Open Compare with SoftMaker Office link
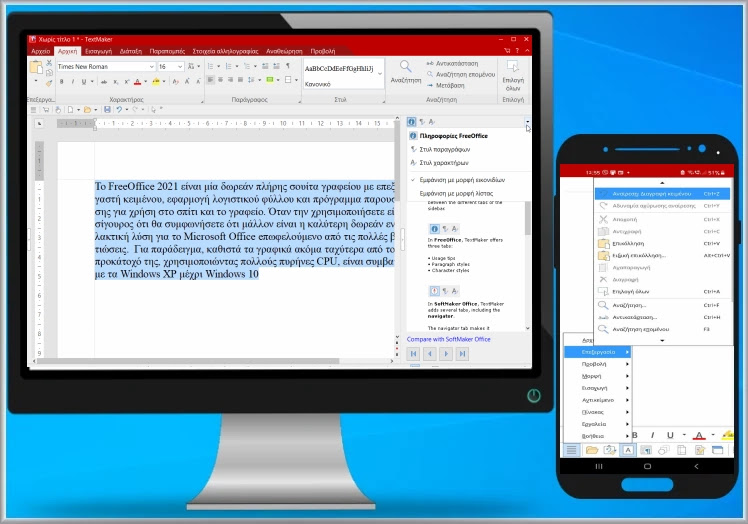748x524 pixels. [448, 339]
